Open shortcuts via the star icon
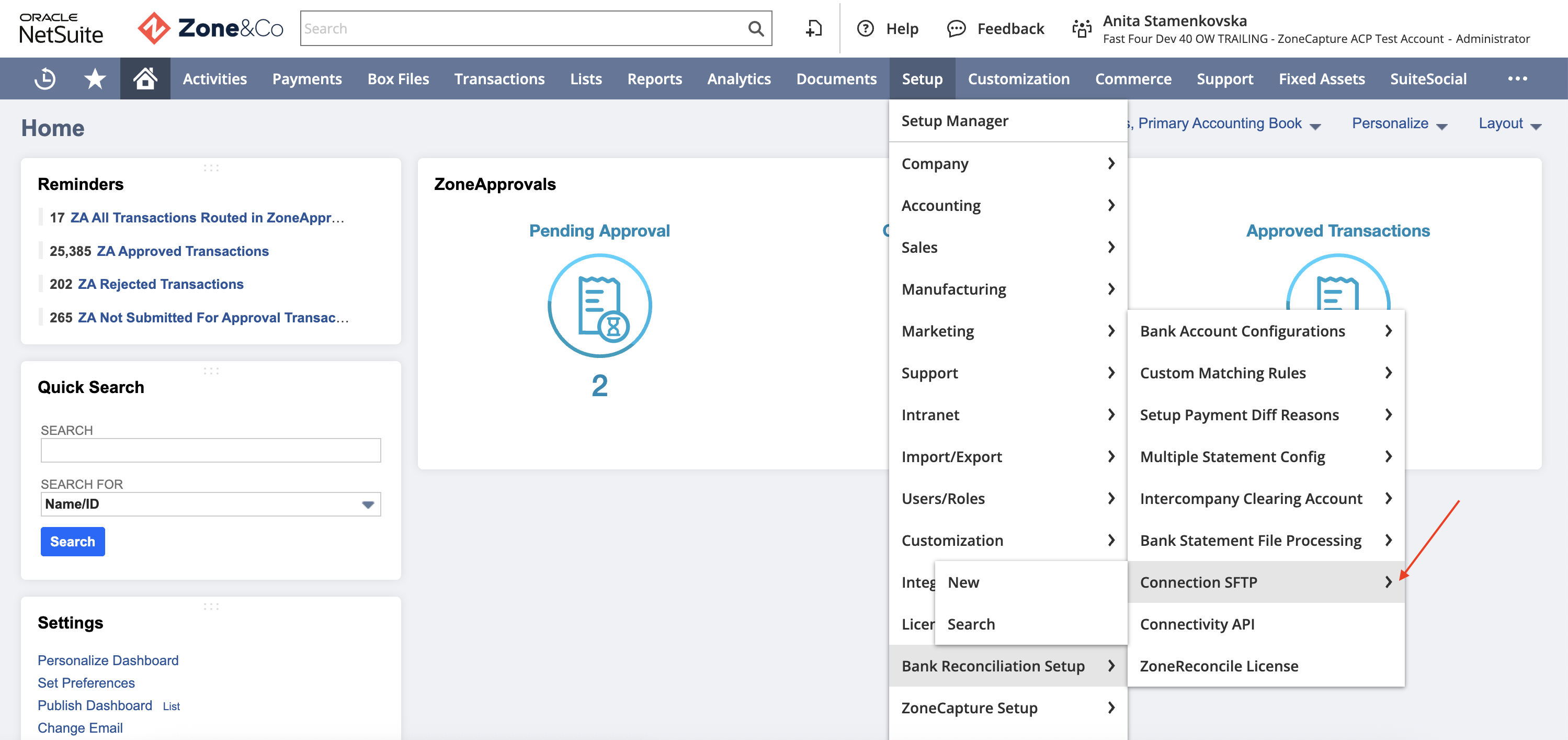 tap(94, 78)
